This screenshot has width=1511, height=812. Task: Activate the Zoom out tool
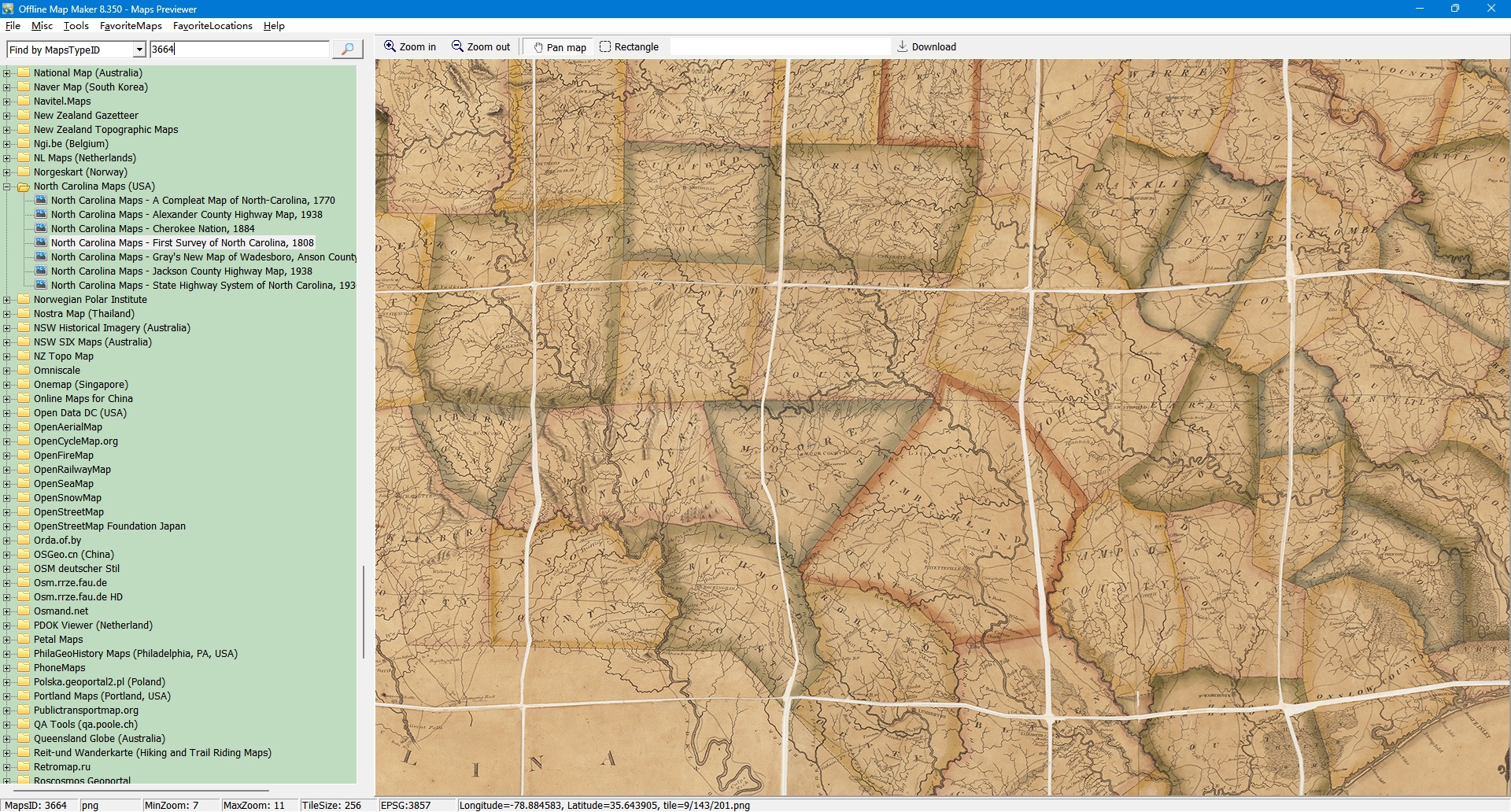coord(480,47)
